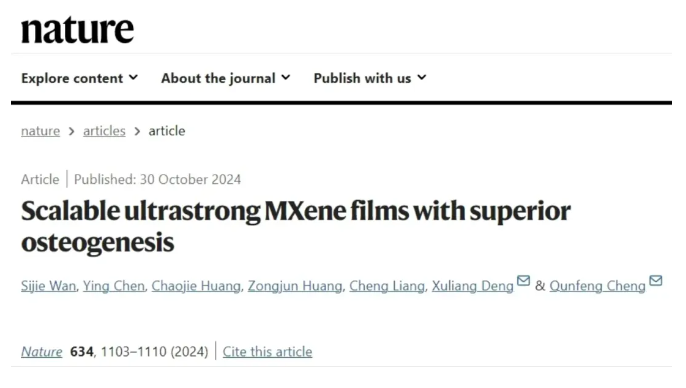Expand the About the journal chevron
This screenshot has width=686, height=388.
tap(286, 78)
